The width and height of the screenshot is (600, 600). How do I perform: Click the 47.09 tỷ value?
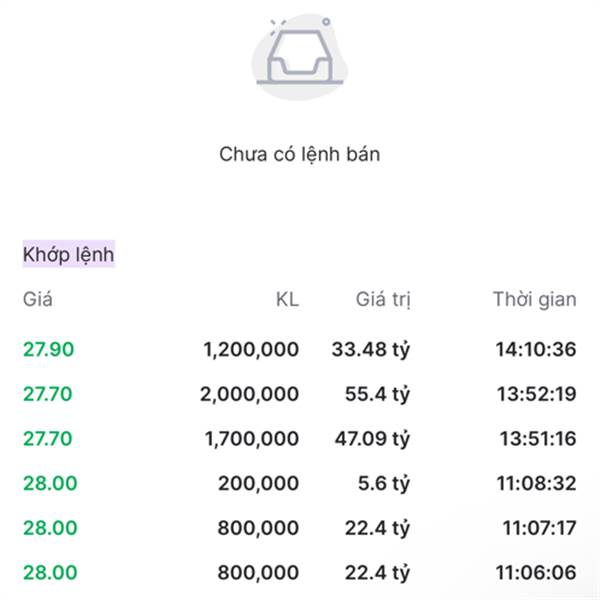(x=371, y=438)
